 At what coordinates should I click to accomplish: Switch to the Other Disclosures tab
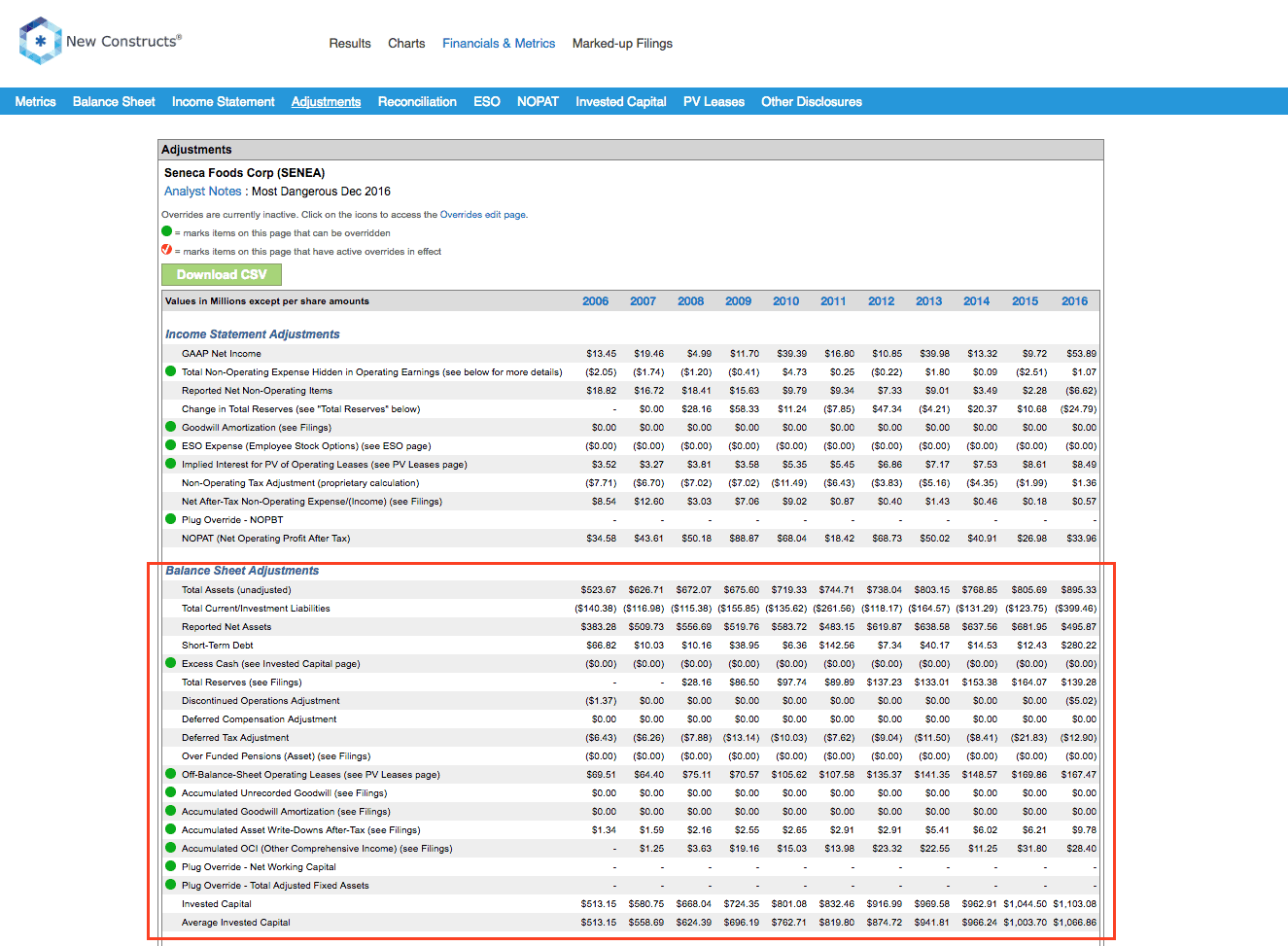click(x=812, y=102)
